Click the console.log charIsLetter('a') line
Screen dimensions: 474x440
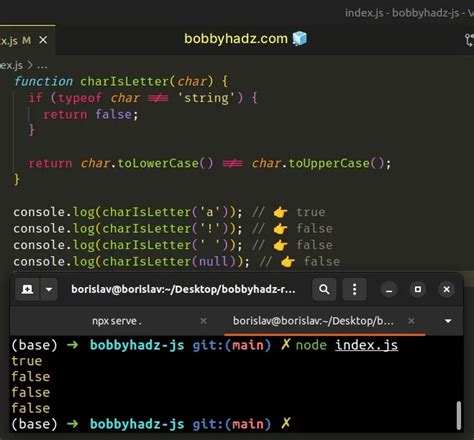[x=169, y=212]
